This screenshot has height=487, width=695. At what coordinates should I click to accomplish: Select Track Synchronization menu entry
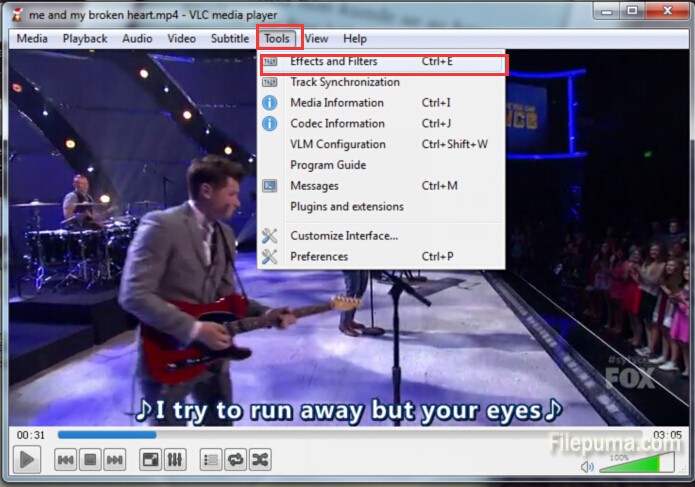344,82
